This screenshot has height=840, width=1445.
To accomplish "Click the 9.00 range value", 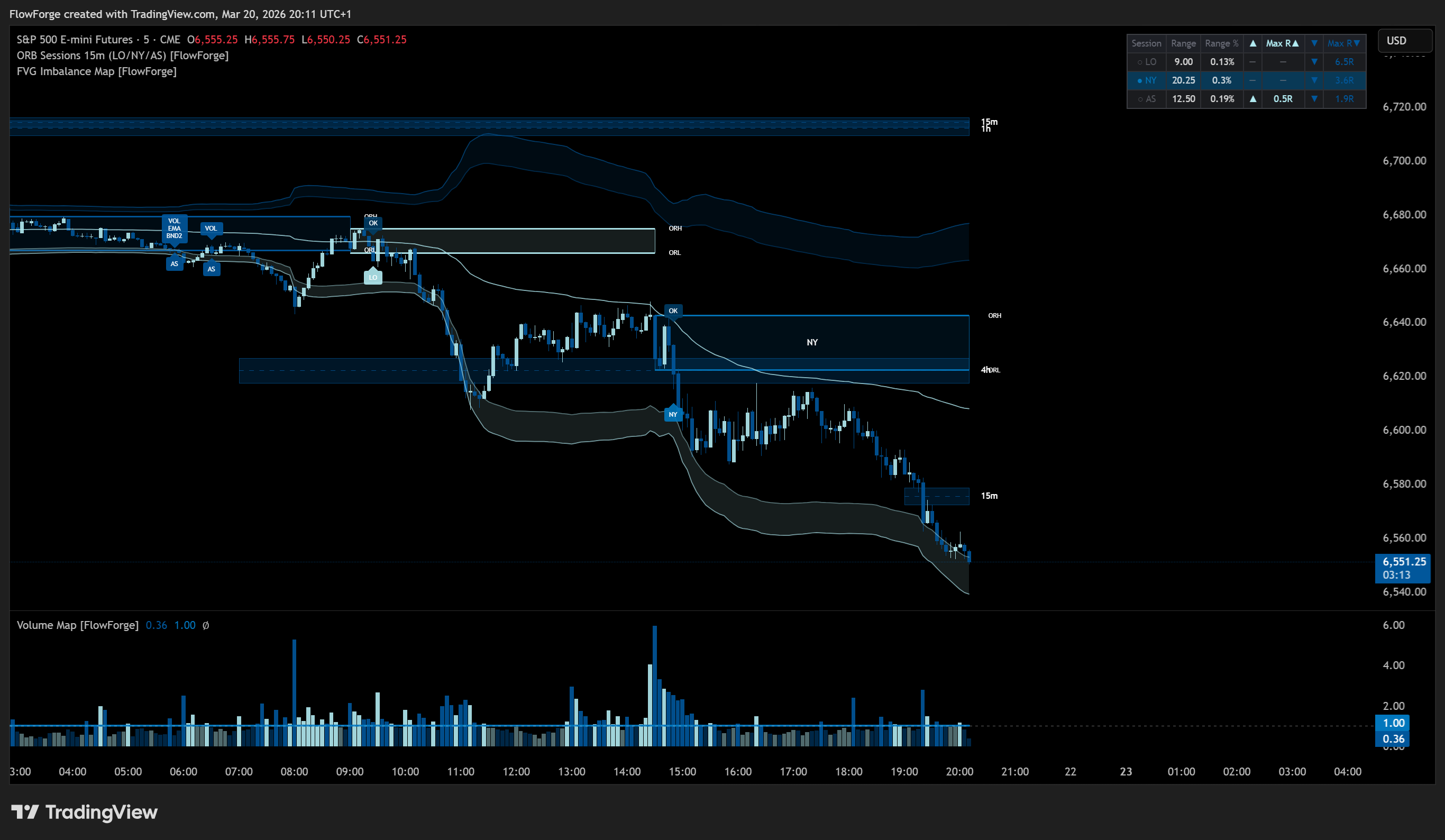I will coord(1183,62).
